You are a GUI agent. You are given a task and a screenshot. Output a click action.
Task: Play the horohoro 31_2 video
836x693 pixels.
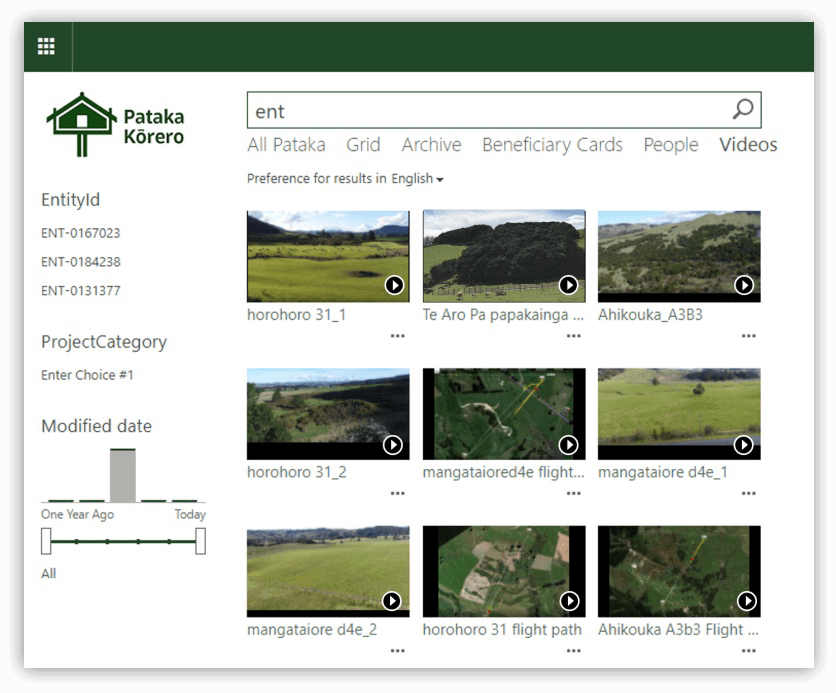pyautogui.click(x=393, y=445)
